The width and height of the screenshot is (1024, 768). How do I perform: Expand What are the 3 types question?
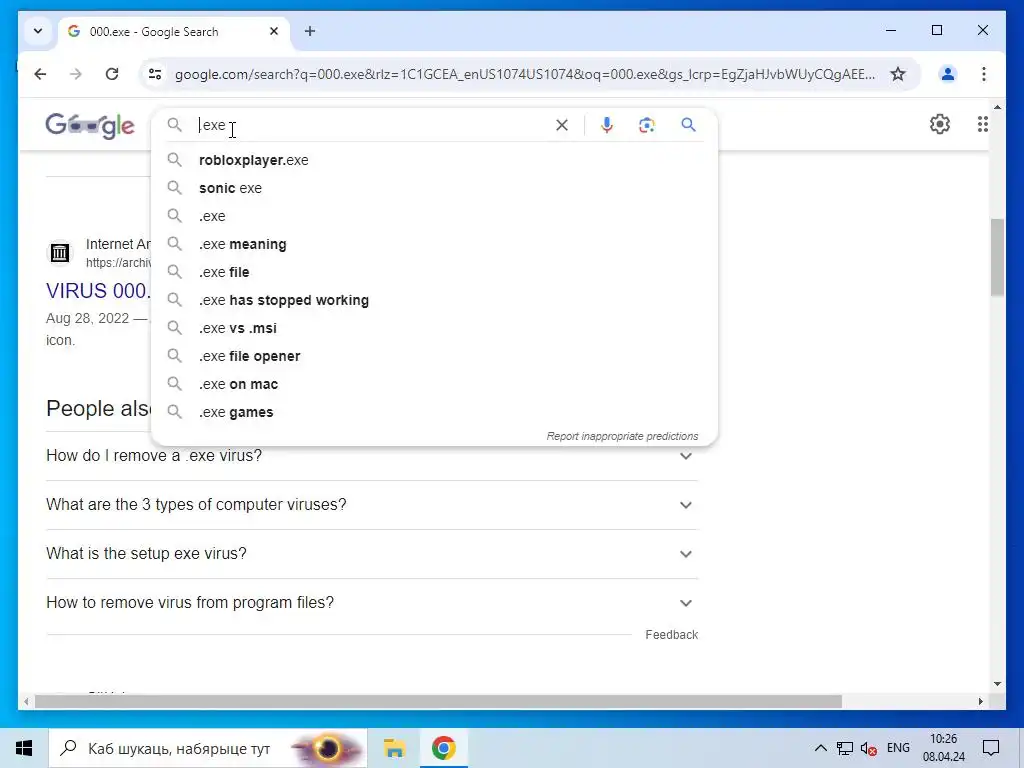coord(372,505)
